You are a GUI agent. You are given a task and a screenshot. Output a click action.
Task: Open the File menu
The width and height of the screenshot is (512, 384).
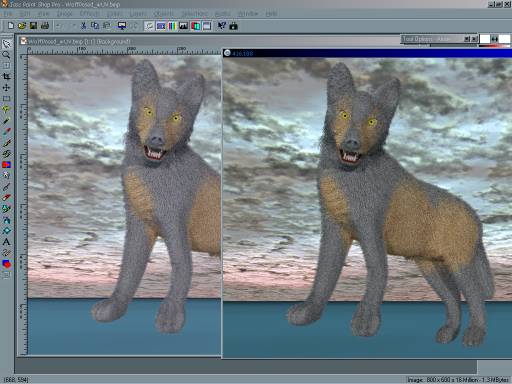coord(7,14)
